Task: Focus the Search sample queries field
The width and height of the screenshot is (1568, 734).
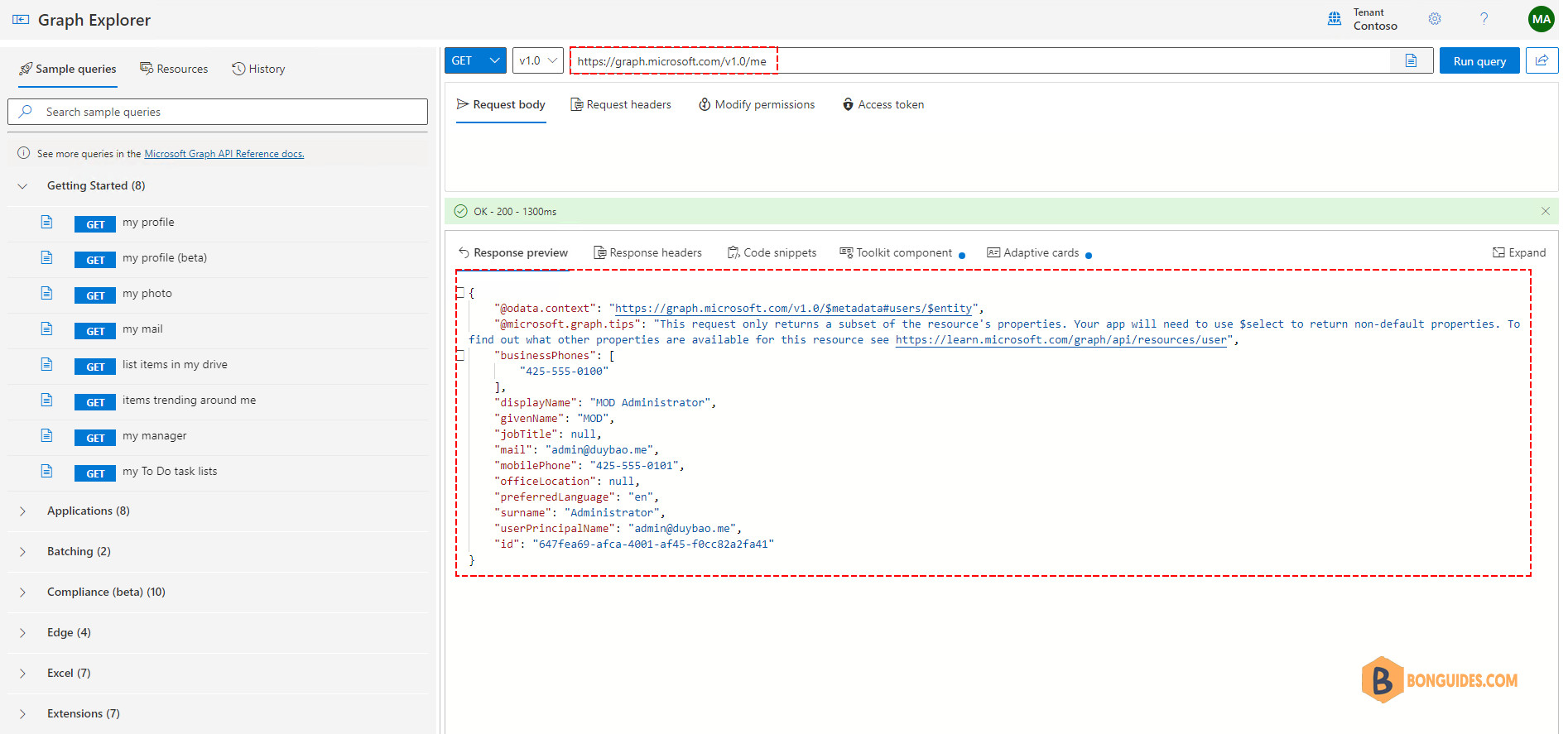Action: [x=218, y=112]
